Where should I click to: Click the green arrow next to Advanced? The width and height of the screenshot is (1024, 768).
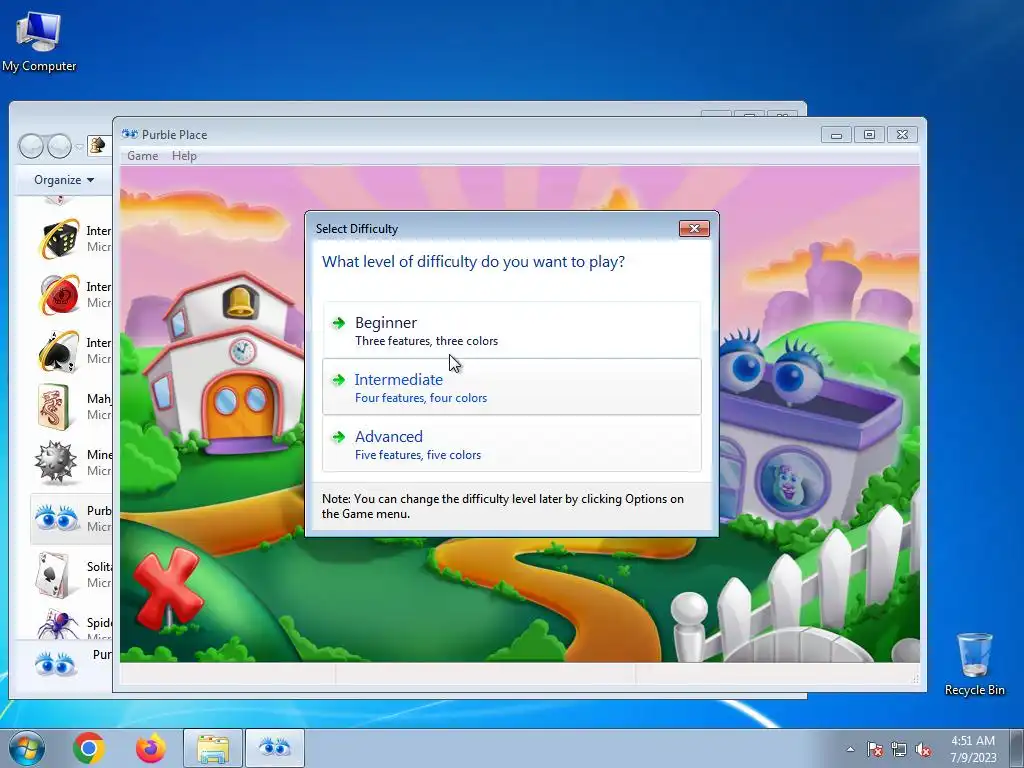coord(338,436)
